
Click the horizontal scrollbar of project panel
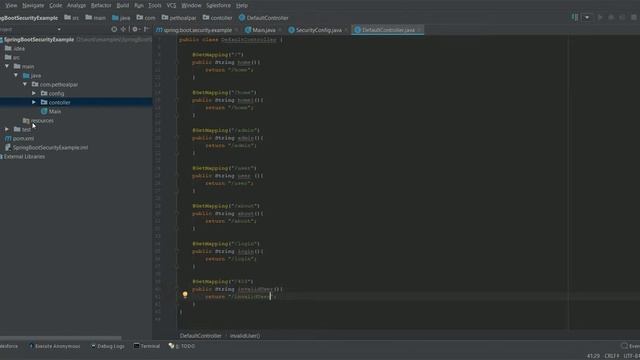60,338
